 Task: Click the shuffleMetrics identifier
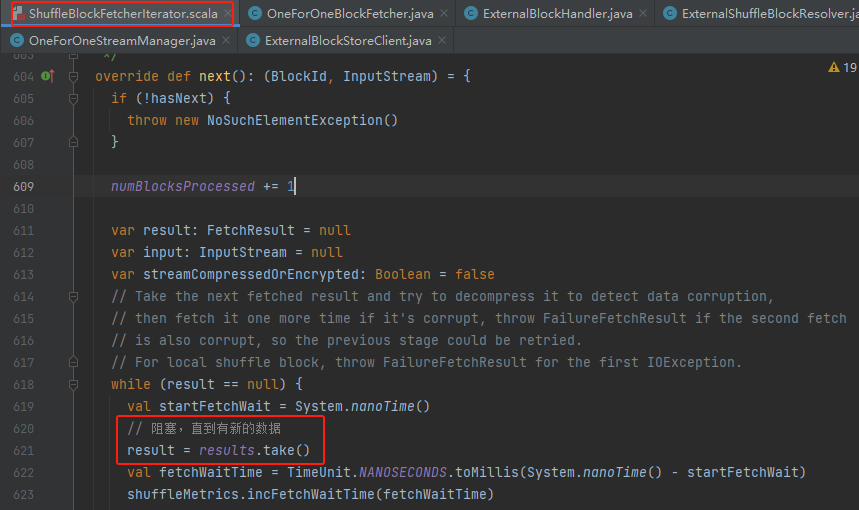(x=183, y=494)
